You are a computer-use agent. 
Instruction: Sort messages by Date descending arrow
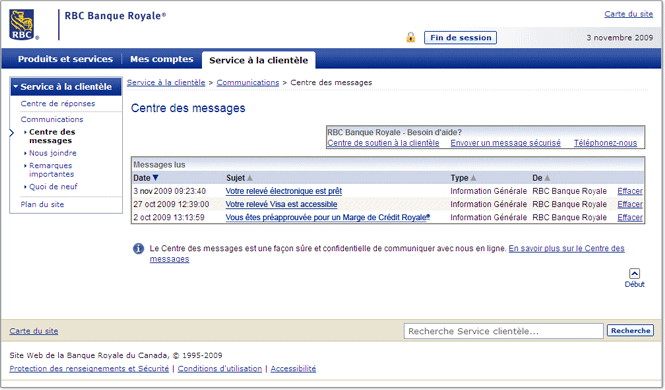[x=156, y=178]
